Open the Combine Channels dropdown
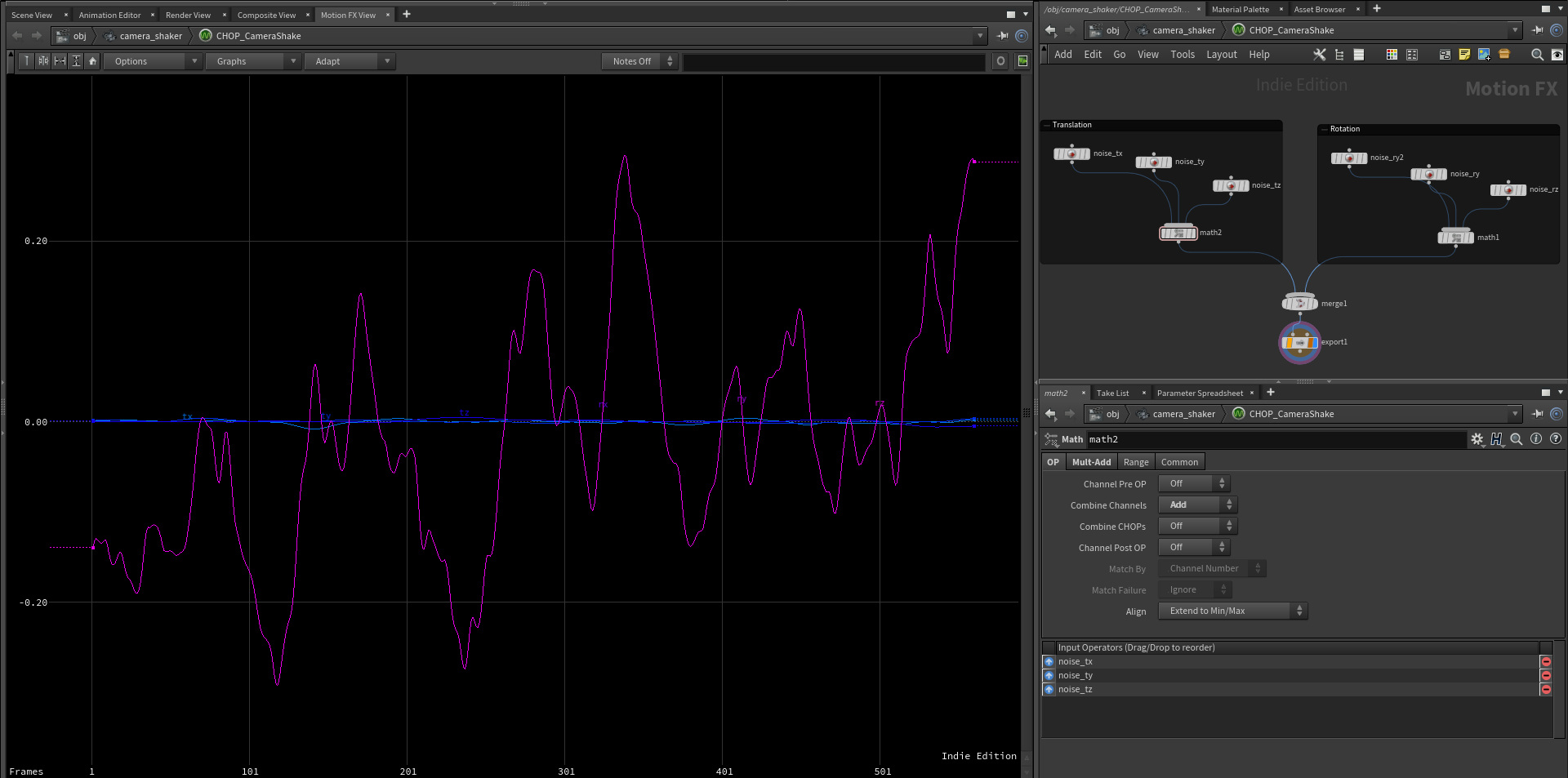This screenshot has width=1568, height=778. 1197,505
